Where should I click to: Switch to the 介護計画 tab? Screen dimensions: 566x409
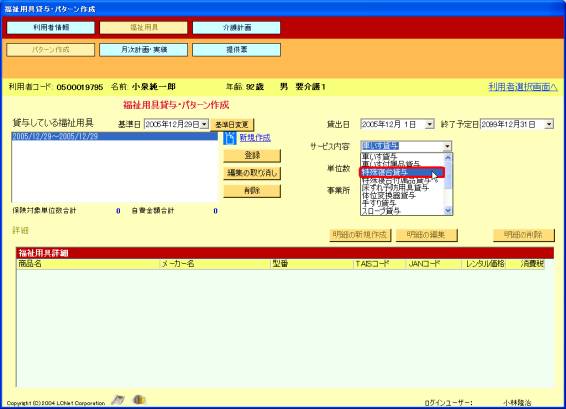[x=236, y=28]
